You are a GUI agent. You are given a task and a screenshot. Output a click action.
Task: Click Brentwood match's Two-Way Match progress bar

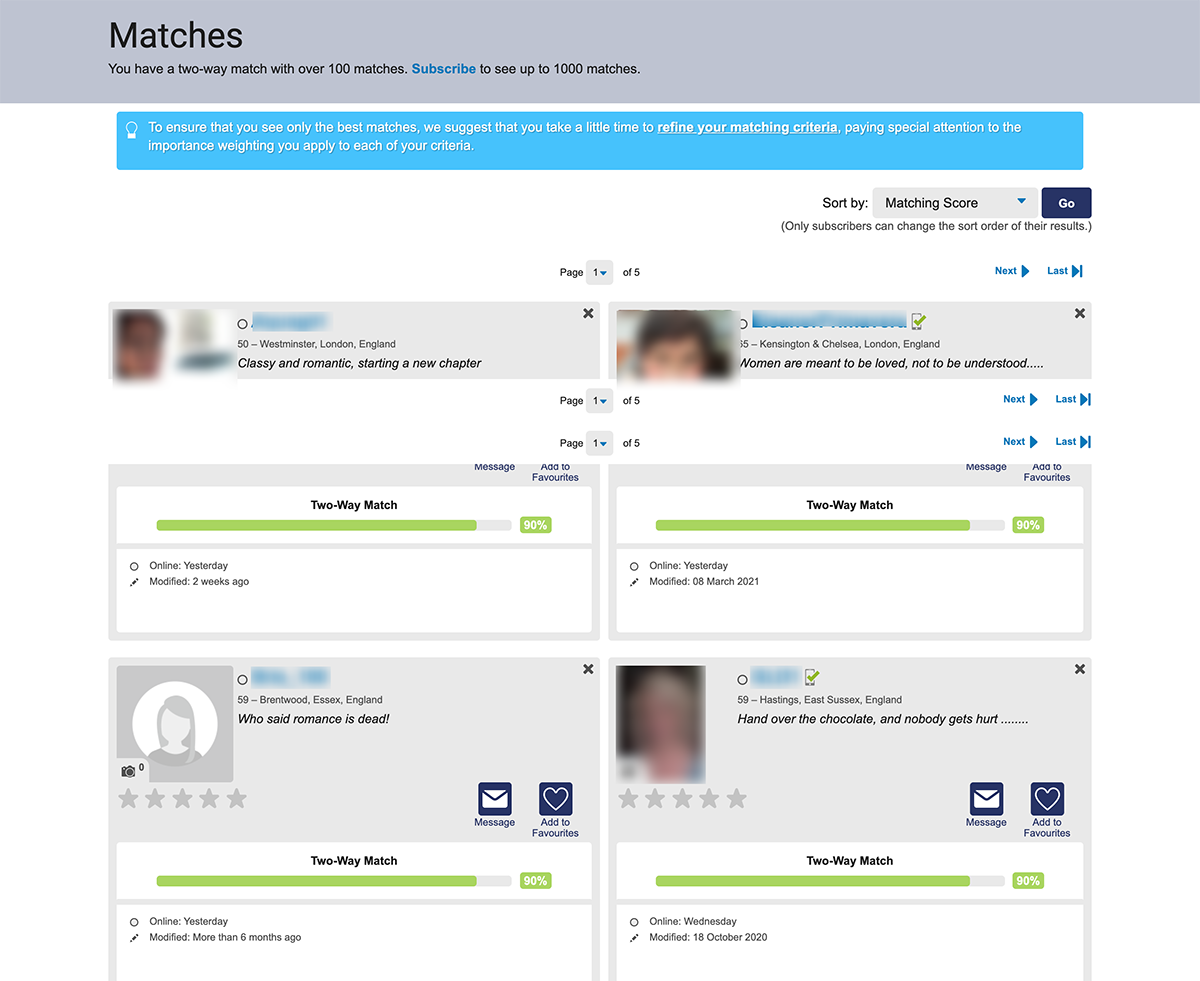(x=334, y=881)
